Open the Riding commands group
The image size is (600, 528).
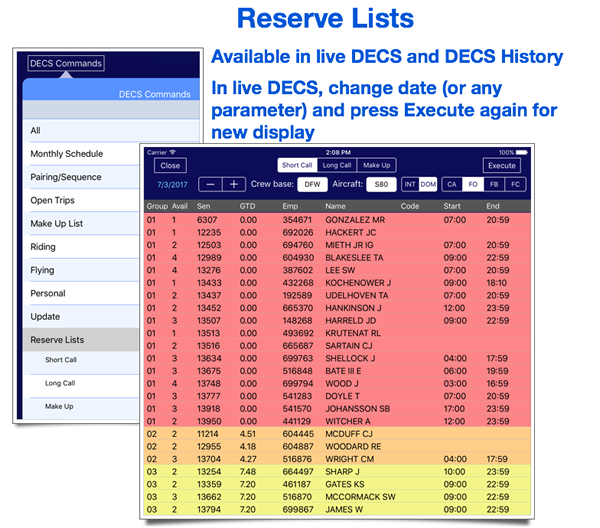[x=81, y=247]
